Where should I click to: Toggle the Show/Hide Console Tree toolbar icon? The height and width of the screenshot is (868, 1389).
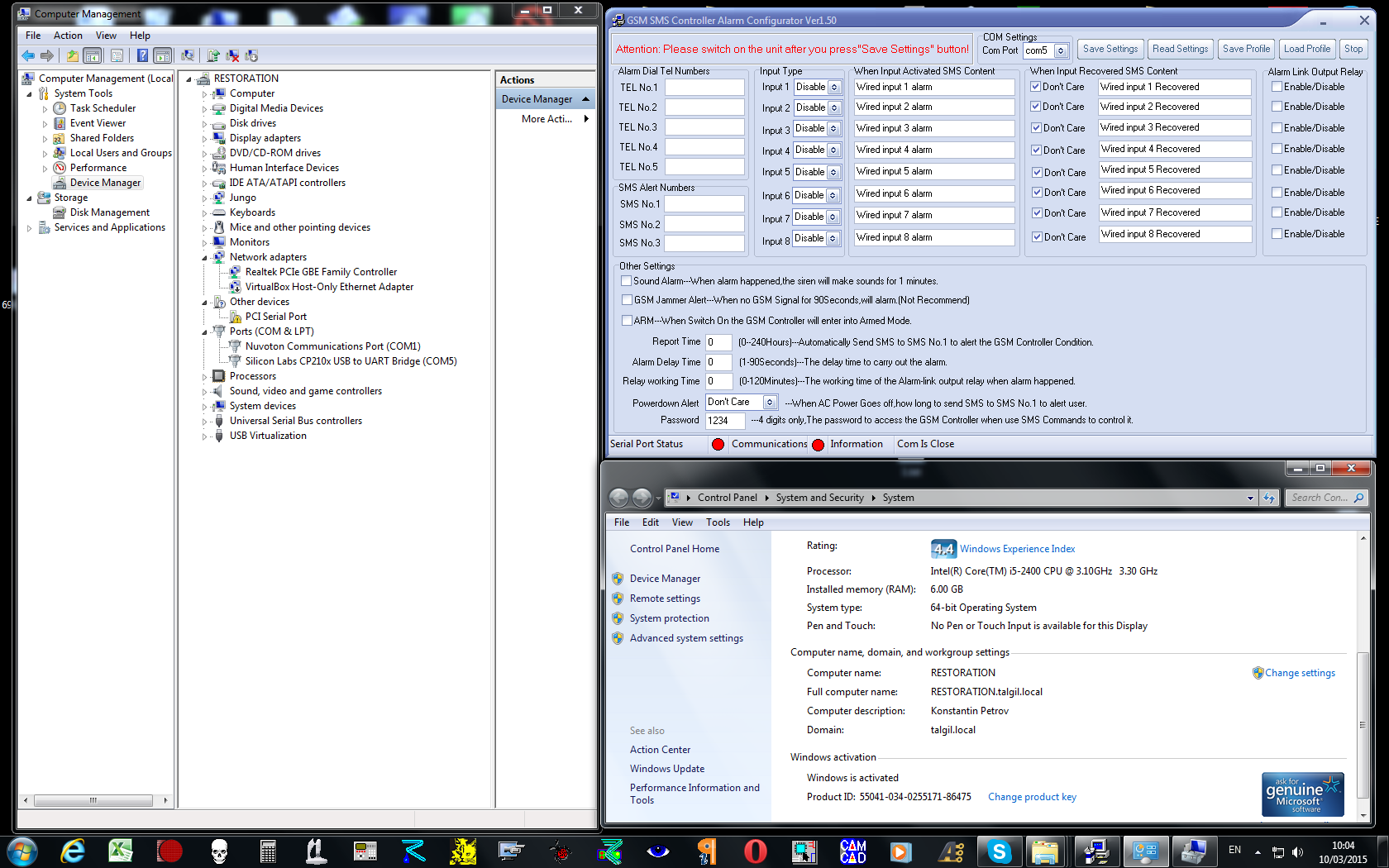coord(93,55)
